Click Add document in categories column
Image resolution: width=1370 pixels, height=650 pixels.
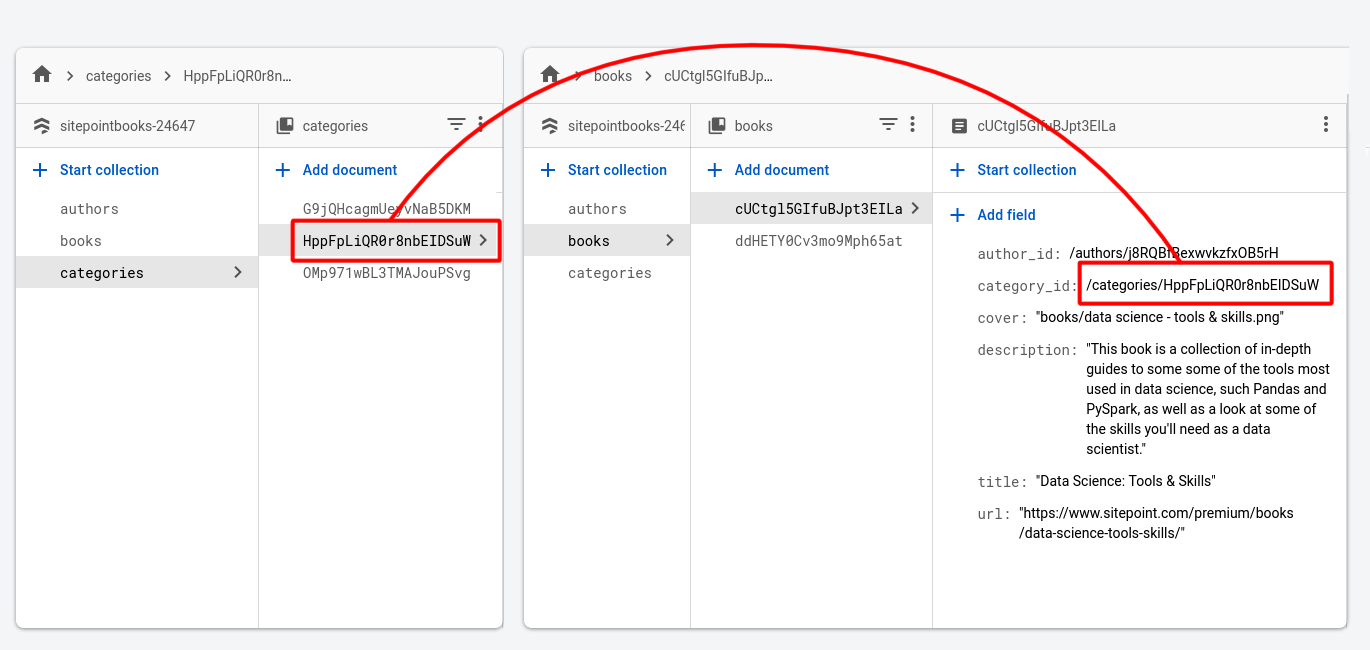[x=350, y=170]
